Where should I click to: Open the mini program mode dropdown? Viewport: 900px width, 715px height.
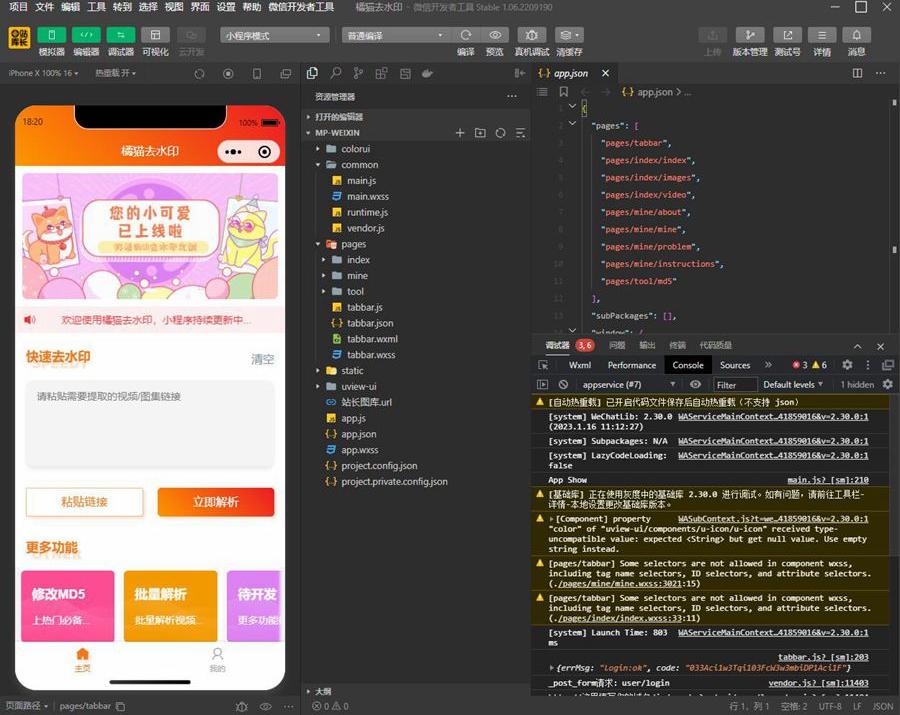point(274,36)
